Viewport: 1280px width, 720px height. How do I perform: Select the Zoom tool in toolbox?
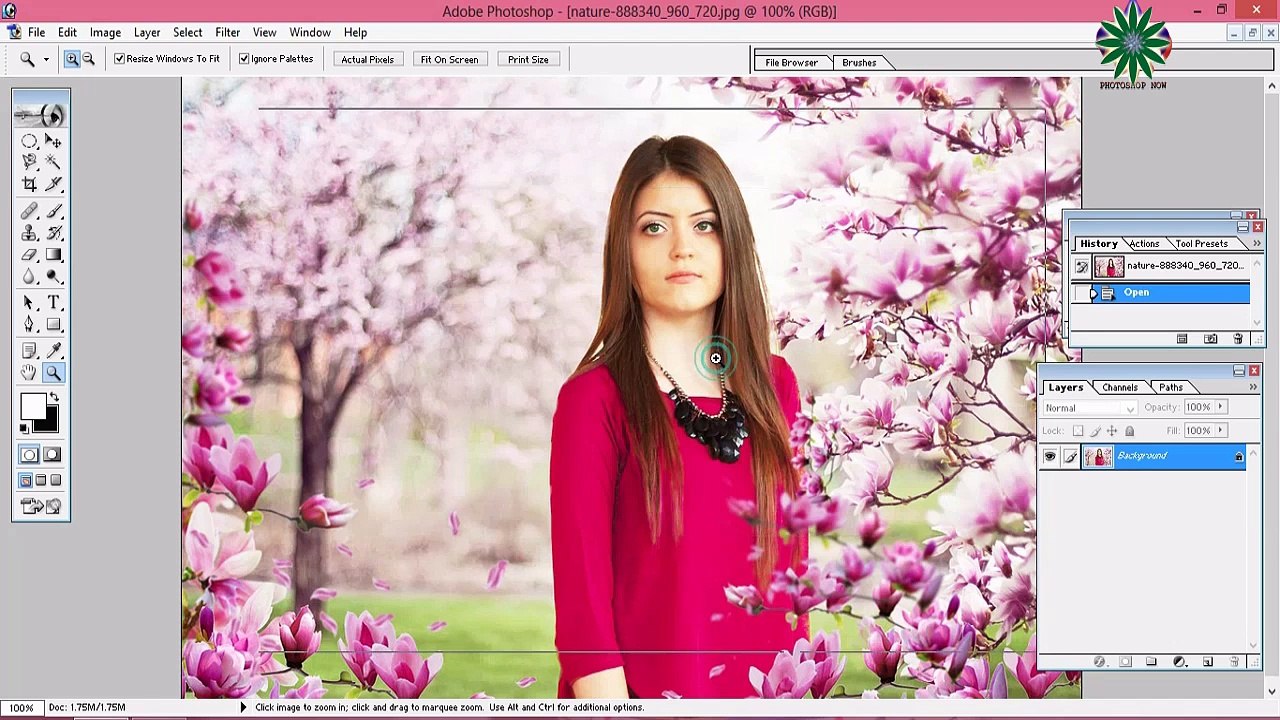pyautogui.click(x=53, y=372)
